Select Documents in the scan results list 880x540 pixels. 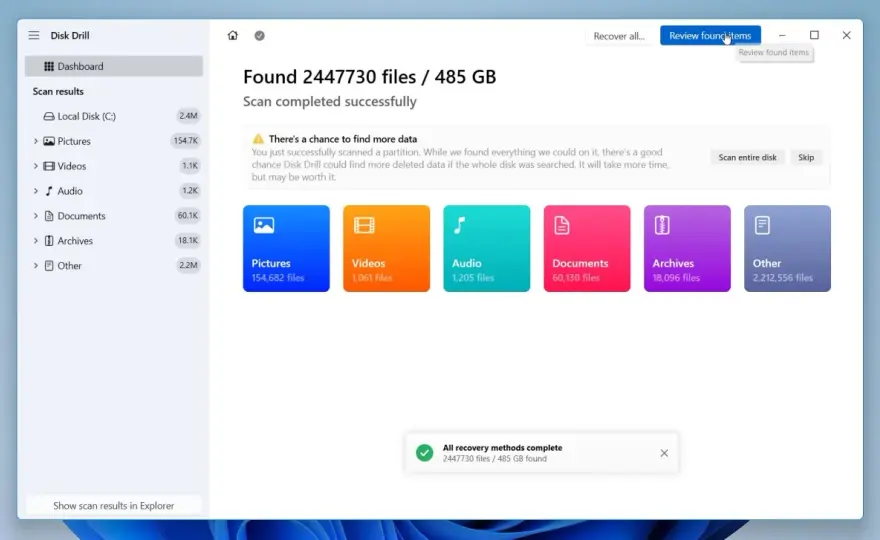tap(113, 216)
